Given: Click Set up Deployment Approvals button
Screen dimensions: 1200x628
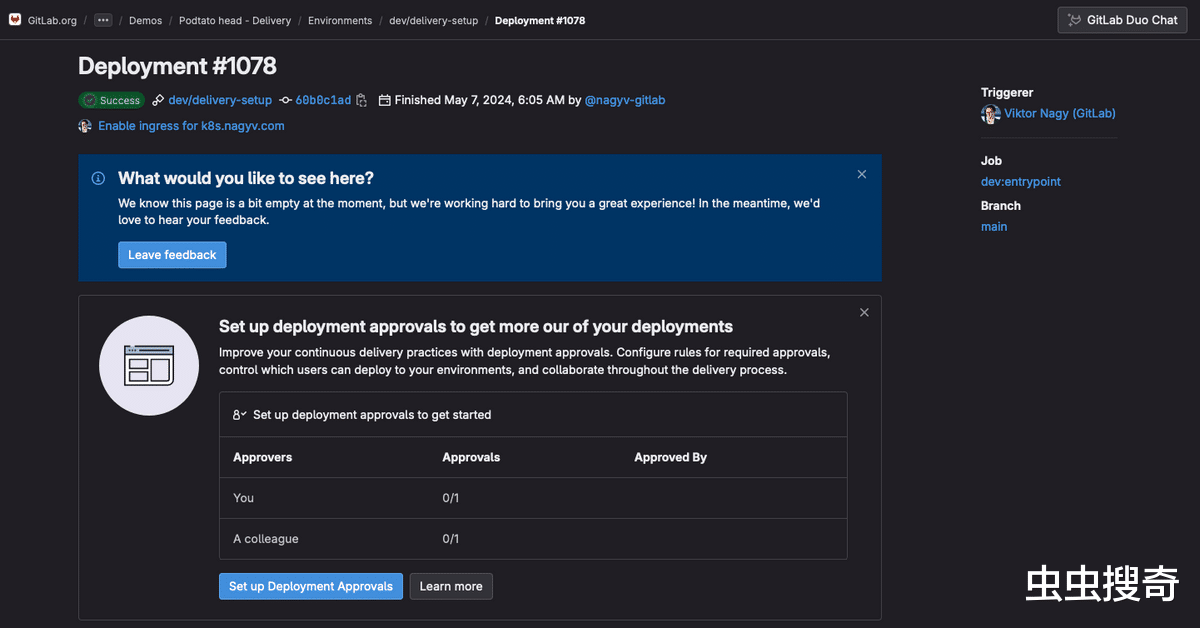Looking at the screenshot, I should [x=310, y=586].
